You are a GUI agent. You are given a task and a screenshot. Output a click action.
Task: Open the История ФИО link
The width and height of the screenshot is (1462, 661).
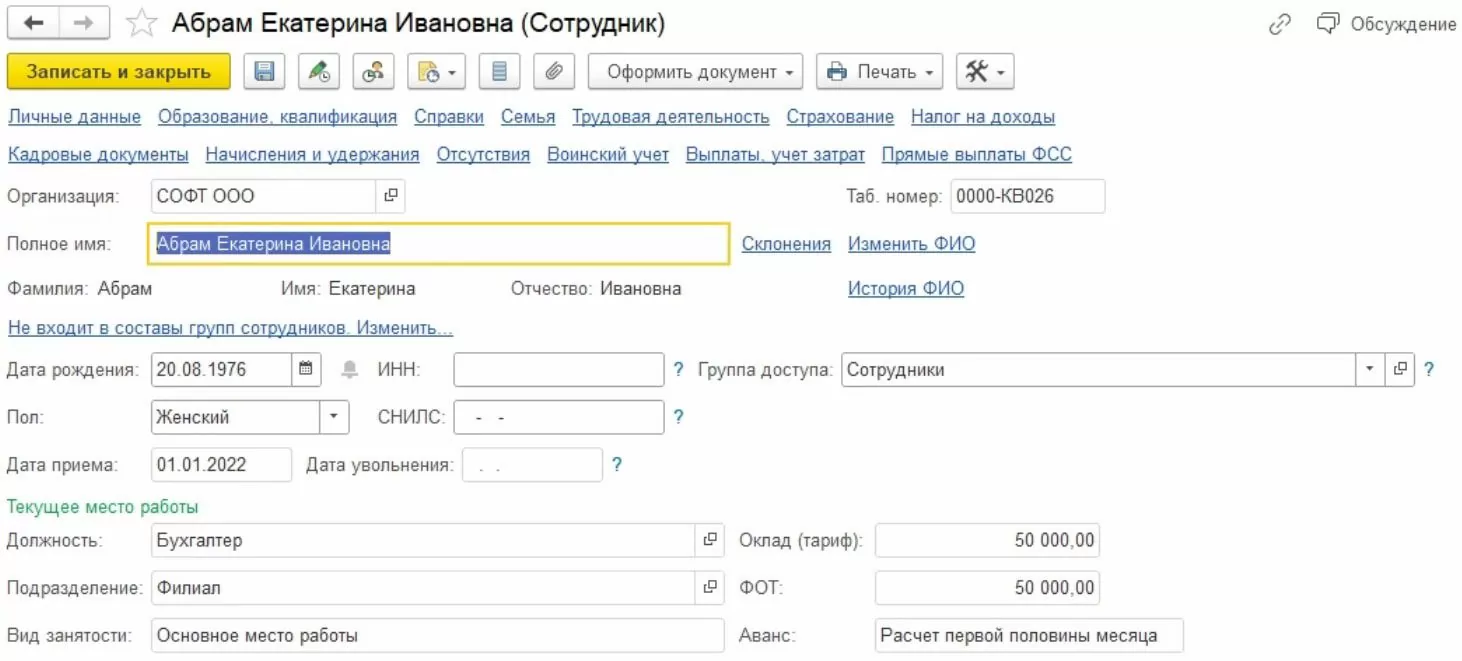pyautogui.click(x=906, y=289)
